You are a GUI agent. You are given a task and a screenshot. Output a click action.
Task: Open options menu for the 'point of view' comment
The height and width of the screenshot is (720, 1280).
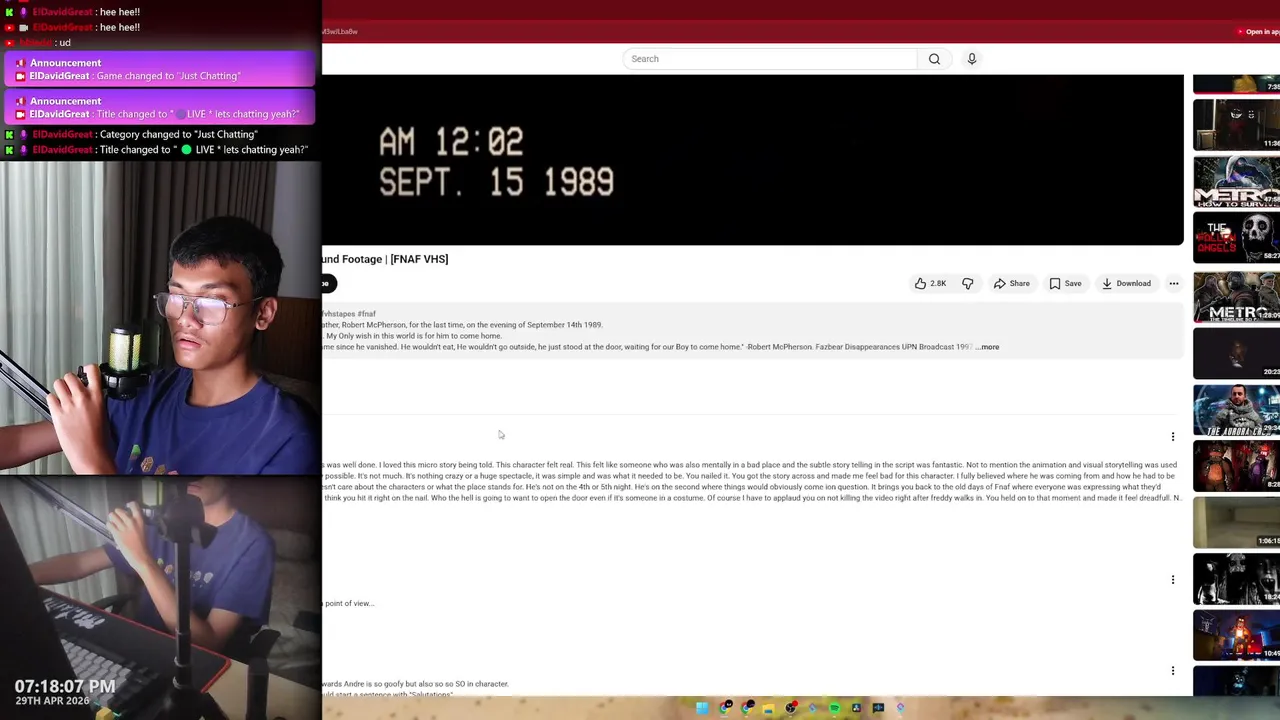[x=1173, y=580]
